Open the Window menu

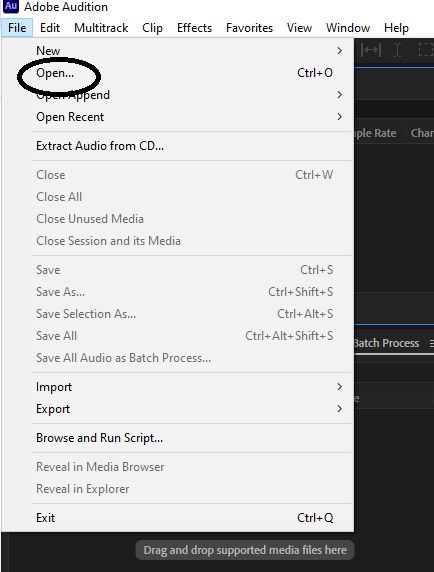coord(348,28)
